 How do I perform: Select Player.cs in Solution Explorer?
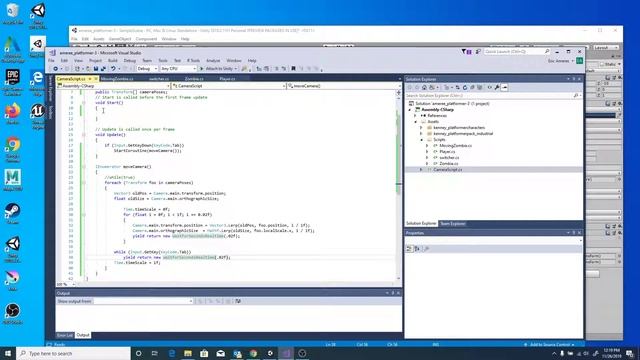click(447, 151)
